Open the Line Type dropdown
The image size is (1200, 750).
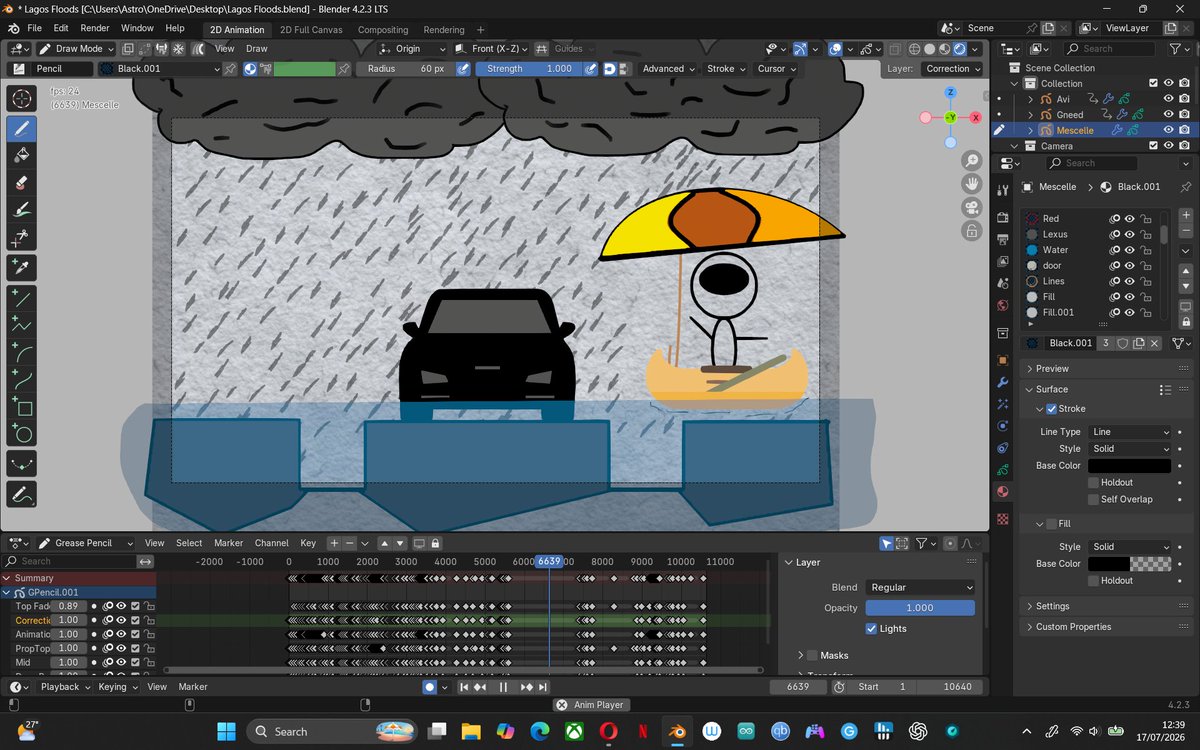click(x=1130, y=432)
